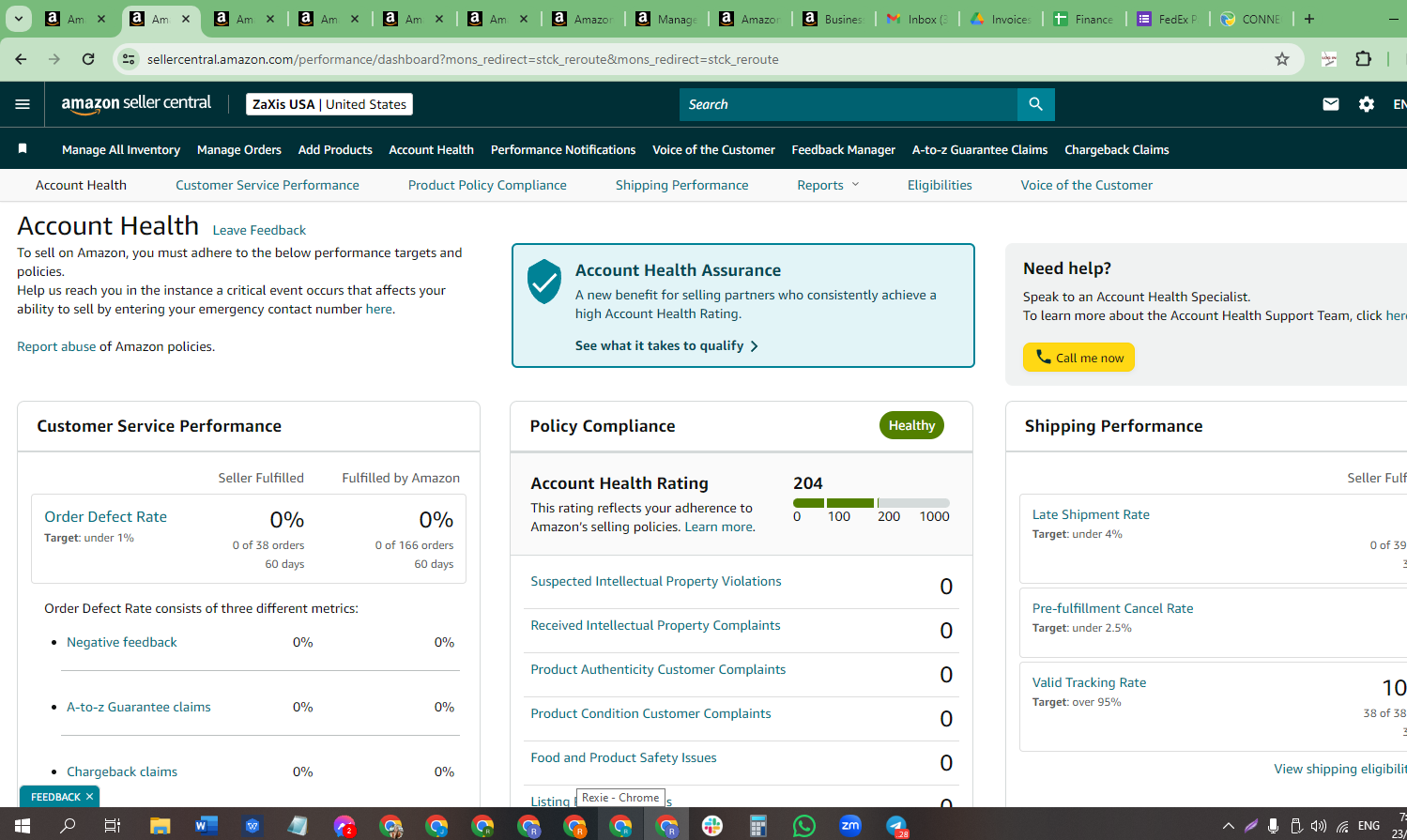Expand See what it takes to qualify

click(x=666, y=345)
